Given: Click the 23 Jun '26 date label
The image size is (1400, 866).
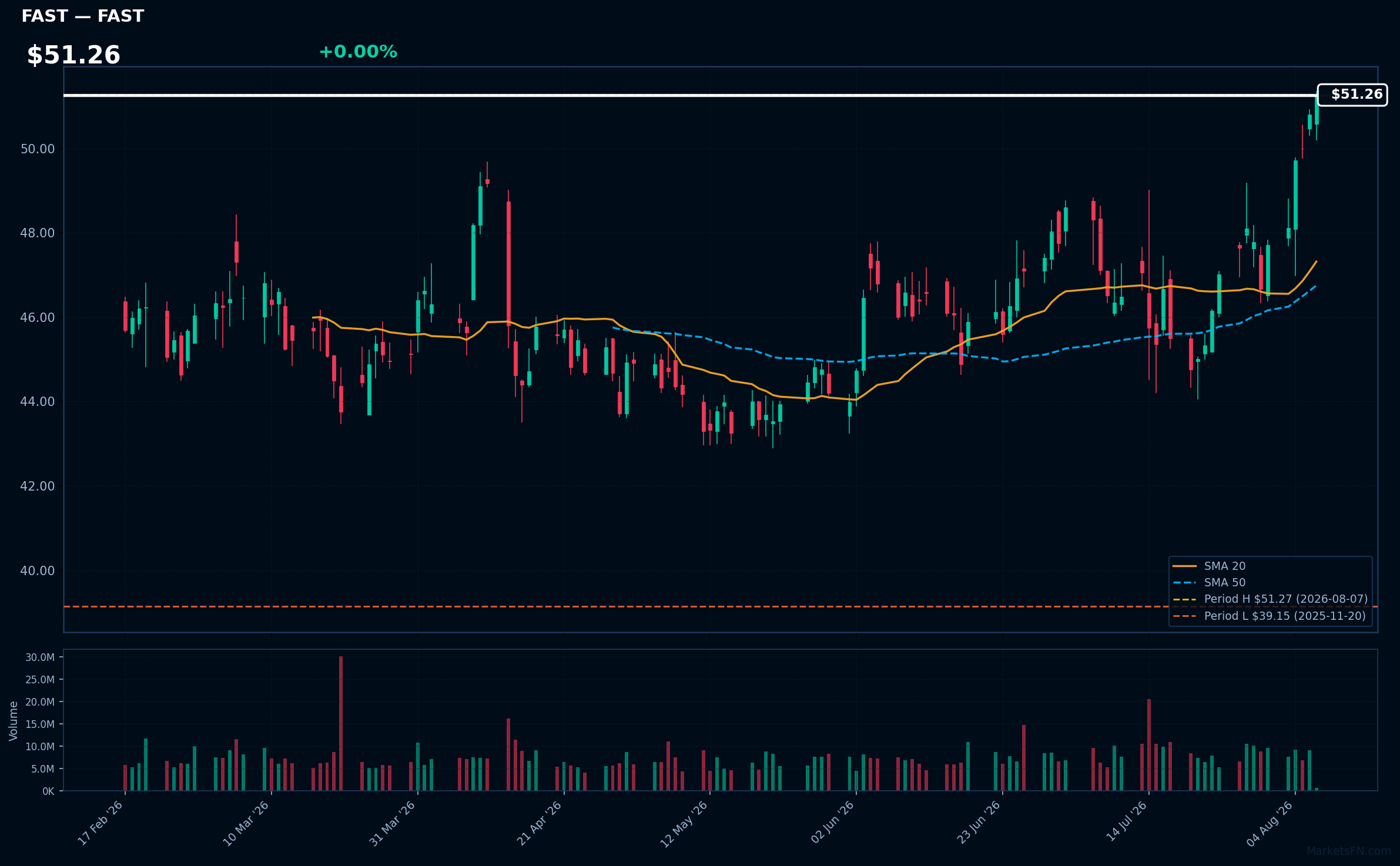Looking at the screenshot, I should click(979, 823).
